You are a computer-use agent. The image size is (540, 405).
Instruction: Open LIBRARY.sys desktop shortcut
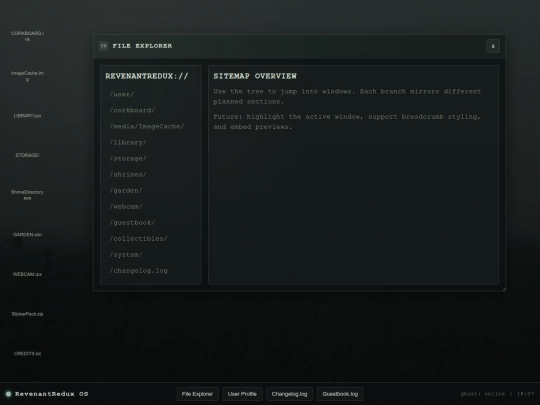pos(27,116)
